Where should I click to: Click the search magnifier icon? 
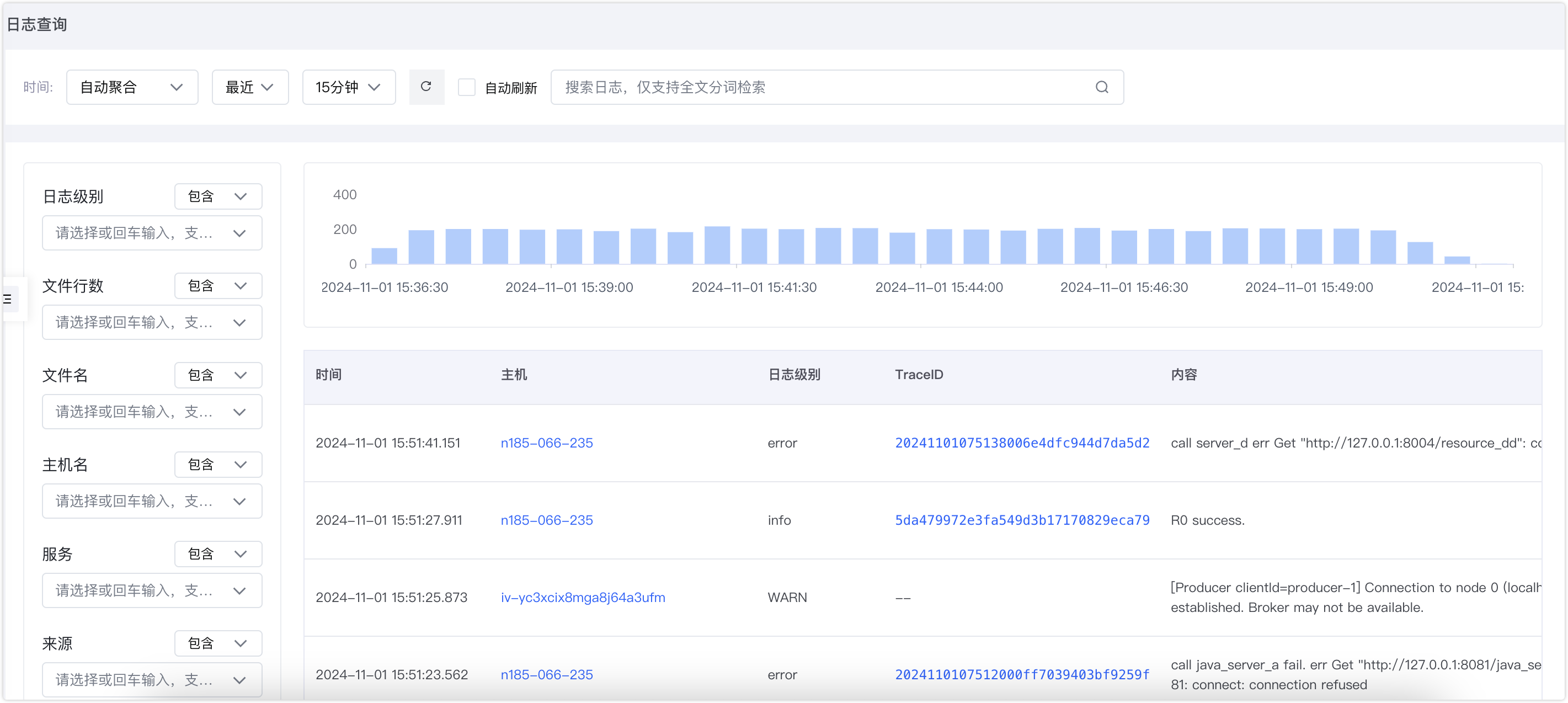1102,87
